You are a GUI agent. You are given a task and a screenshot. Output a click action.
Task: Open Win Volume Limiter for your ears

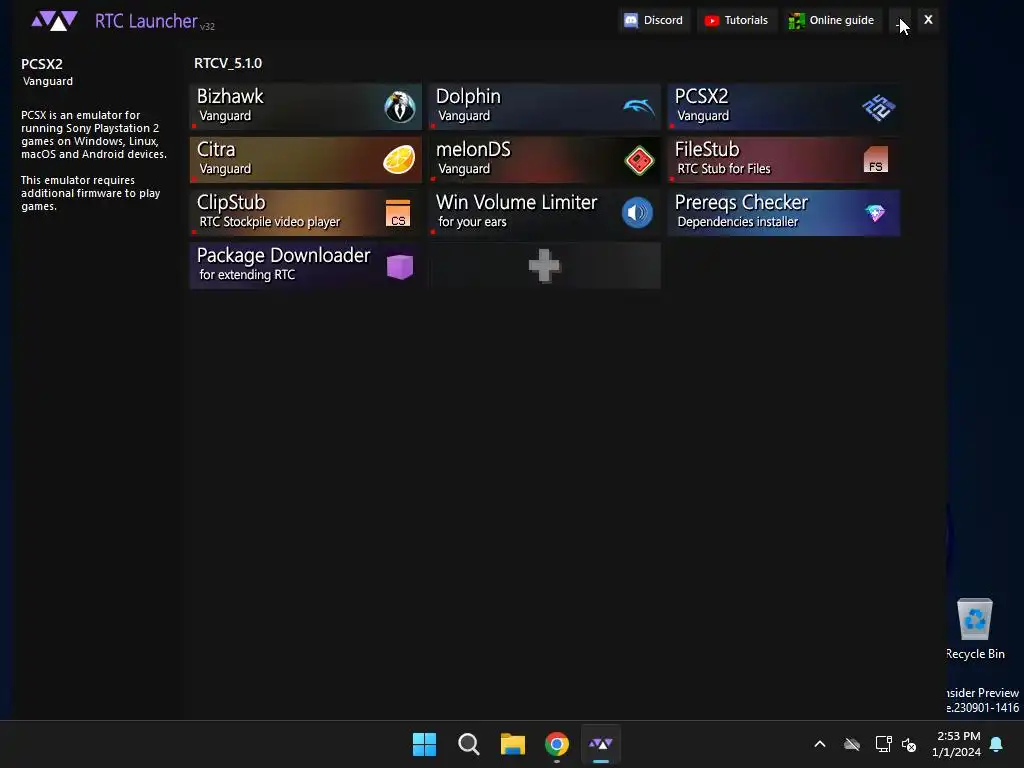tap(545, 212)
